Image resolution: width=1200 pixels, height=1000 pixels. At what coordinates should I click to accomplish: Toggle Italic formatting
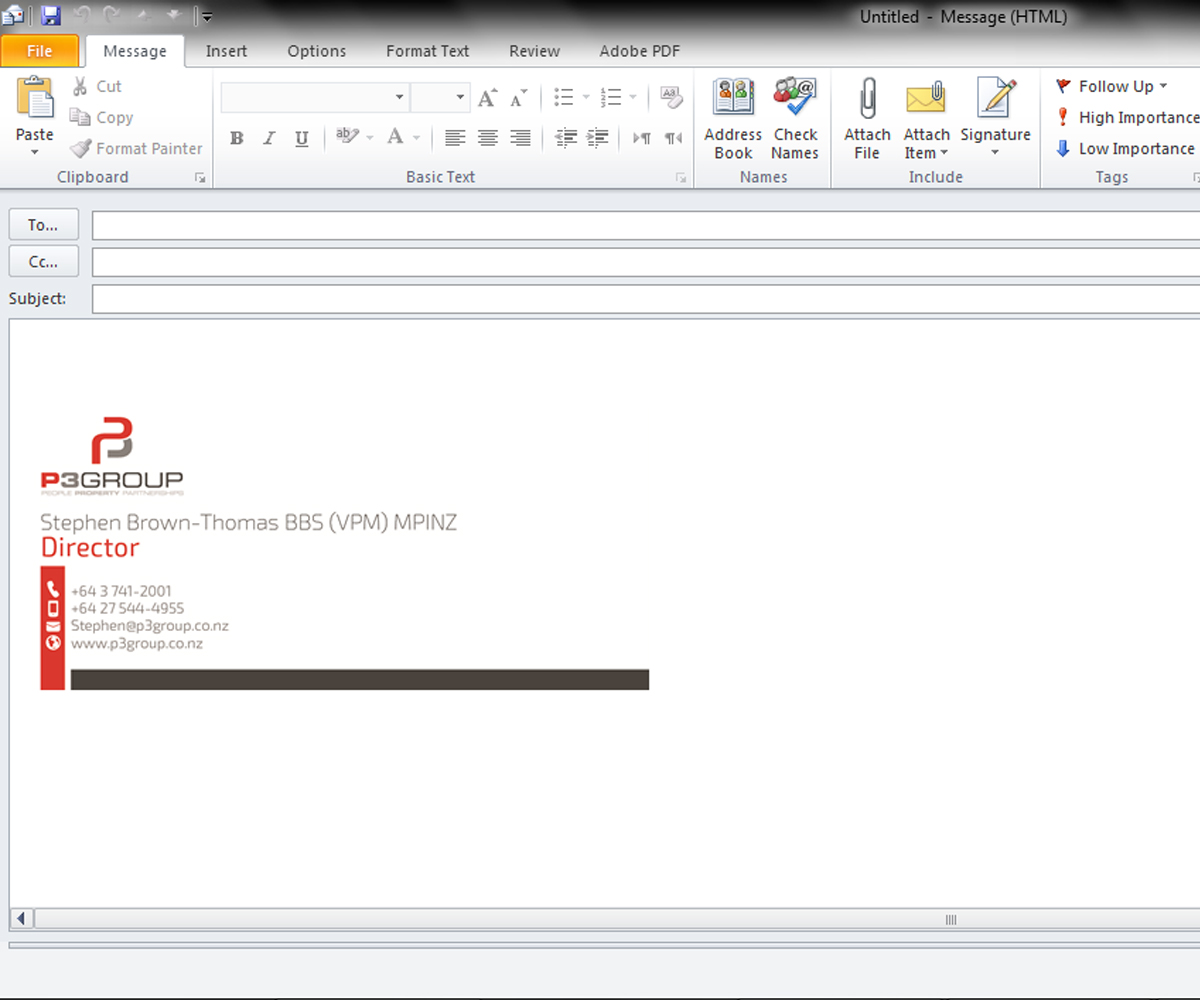(269, 138)
